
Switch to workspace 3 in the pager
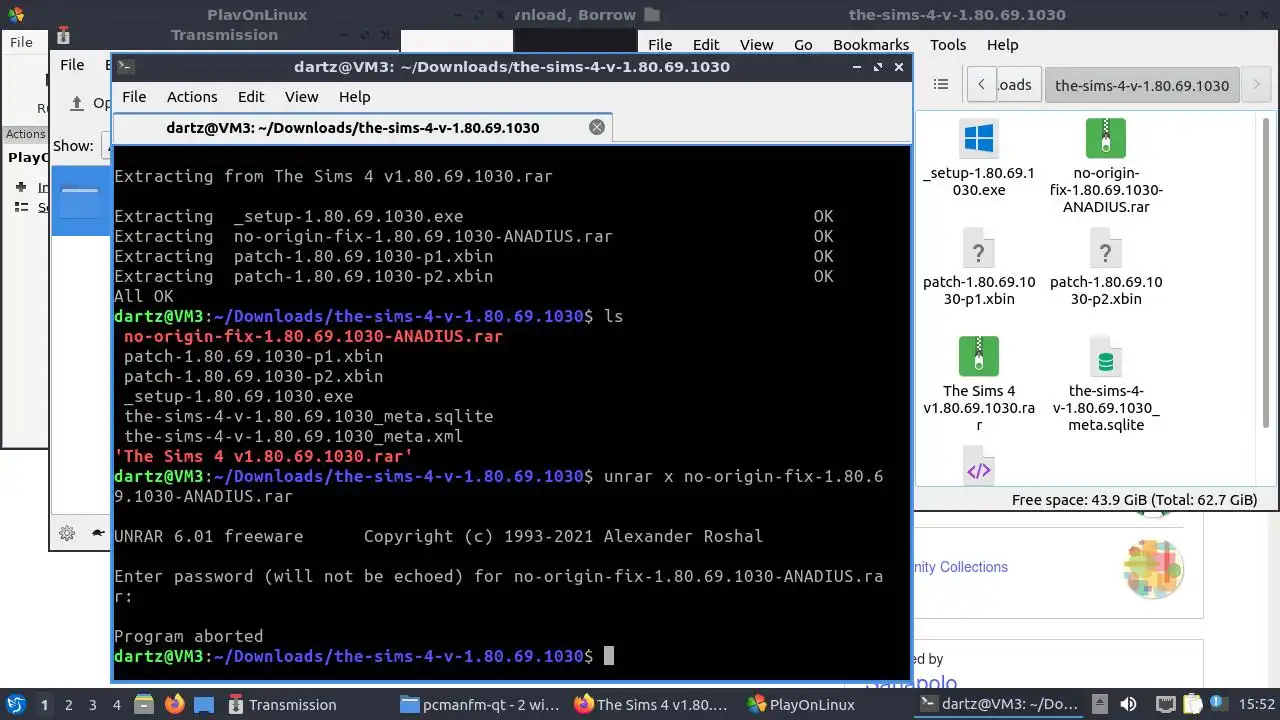pyautogui.click(x=93, y=704)
